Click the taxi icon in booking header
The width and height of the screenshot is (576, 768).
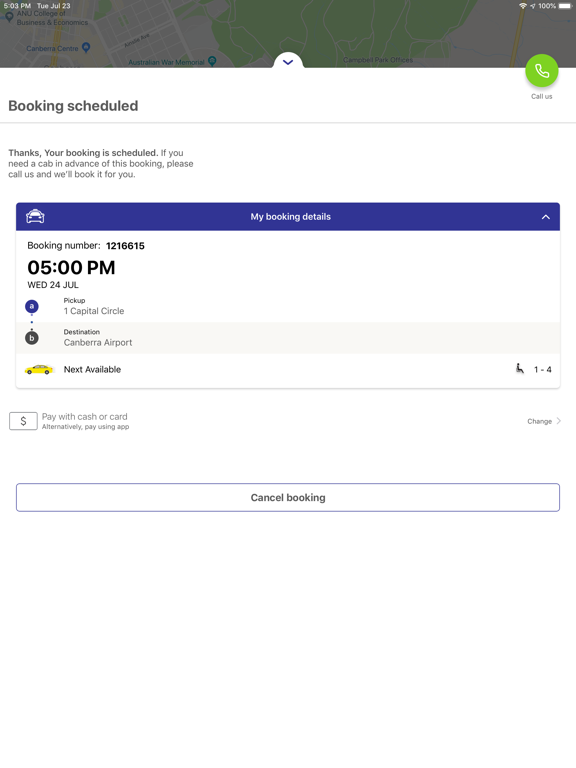coord(35,216)
